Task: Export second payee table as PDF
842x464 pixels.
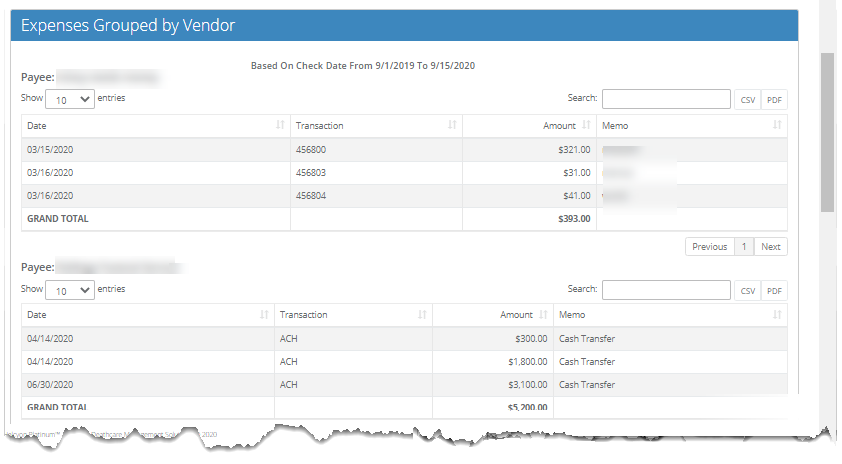Action: [774, 291]
